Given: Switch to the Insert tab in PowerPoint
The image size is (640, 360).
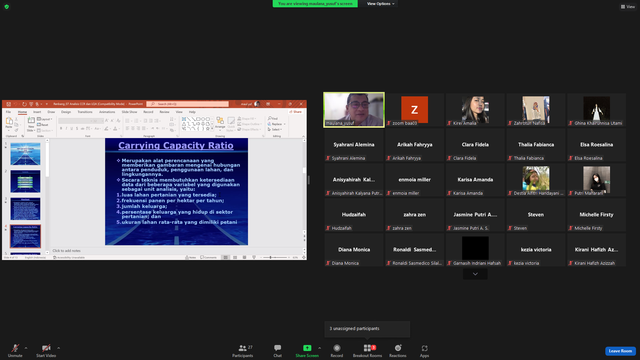Looking at the screenshot, I should [37, 112].
